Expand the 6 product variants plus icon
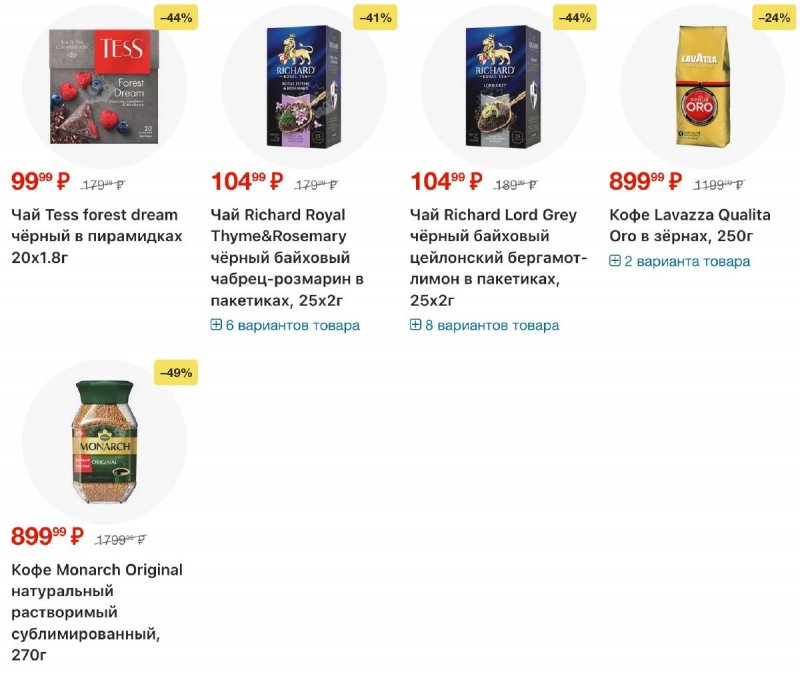800x674 pixels. [216, 325]
